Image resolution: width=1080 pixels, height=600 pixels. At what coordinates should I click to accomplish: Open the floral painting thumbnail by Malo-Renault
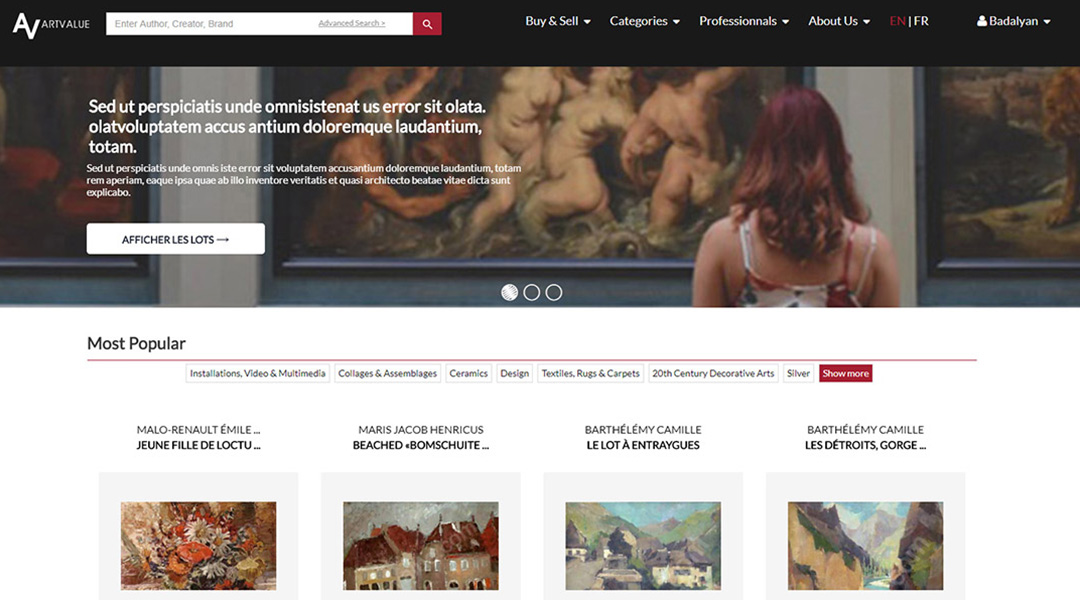coord(198,545)
